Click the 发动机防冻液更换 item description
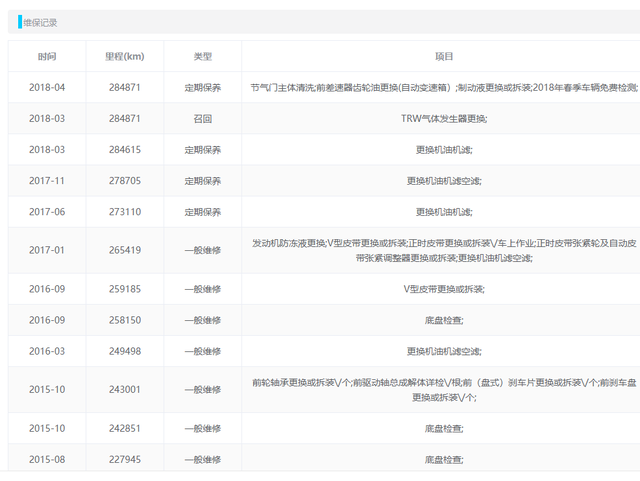This screenshot has height=481, width=640. point(444,250)
